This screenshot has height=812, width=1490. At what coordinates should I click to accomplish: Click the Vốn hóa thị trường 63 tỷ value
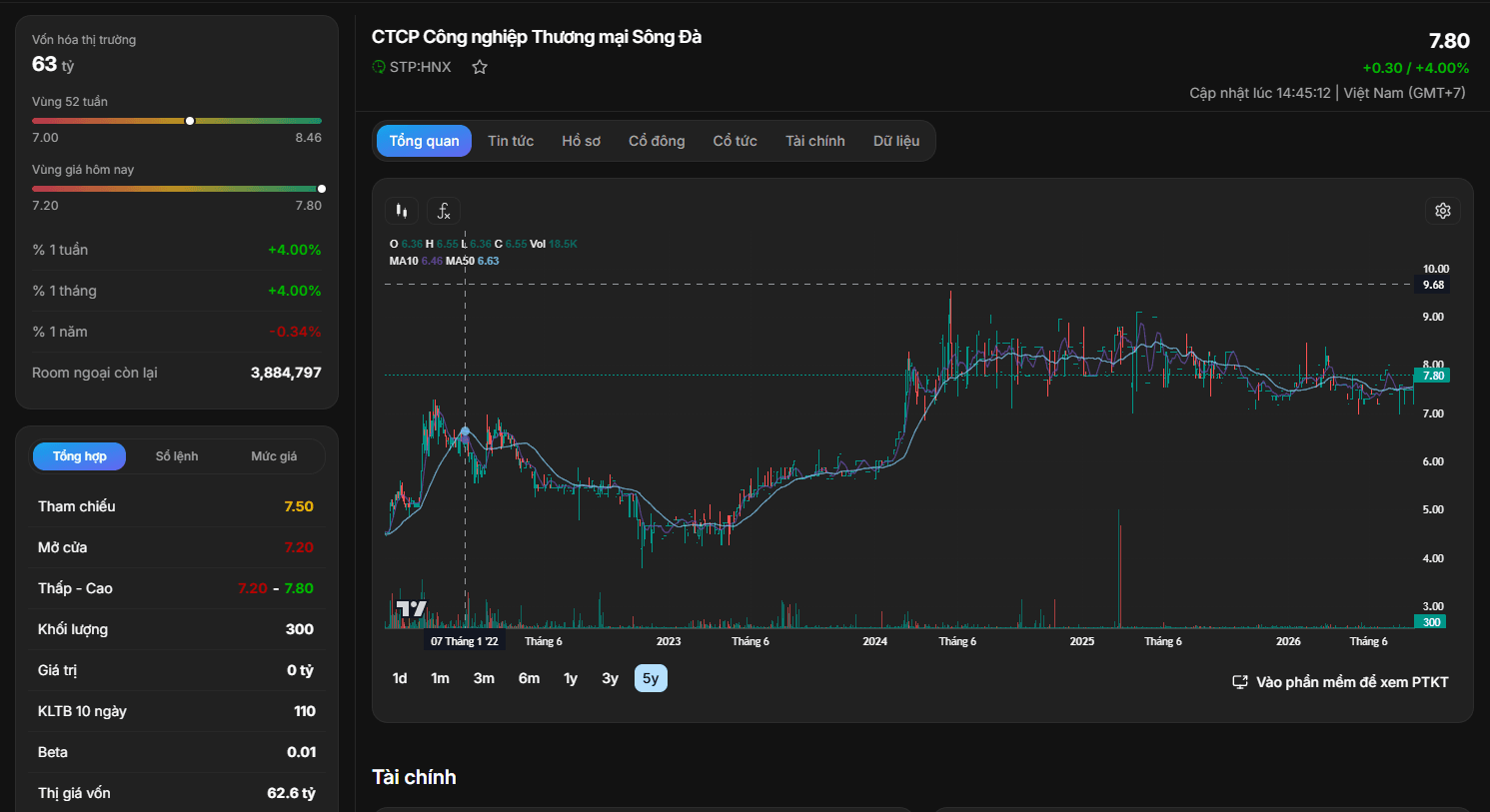click(x=53, y=64)
